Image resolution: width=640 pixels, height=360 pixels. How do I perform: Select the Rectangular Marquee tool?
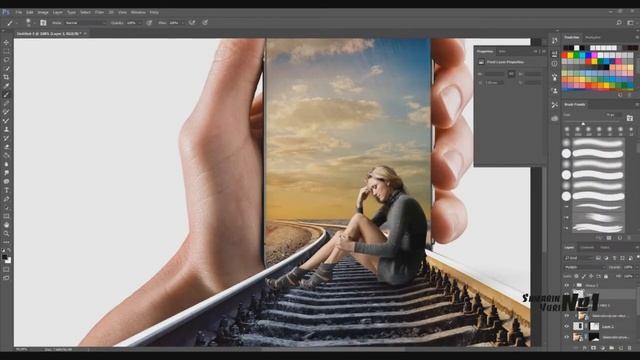tap(6, 51)
